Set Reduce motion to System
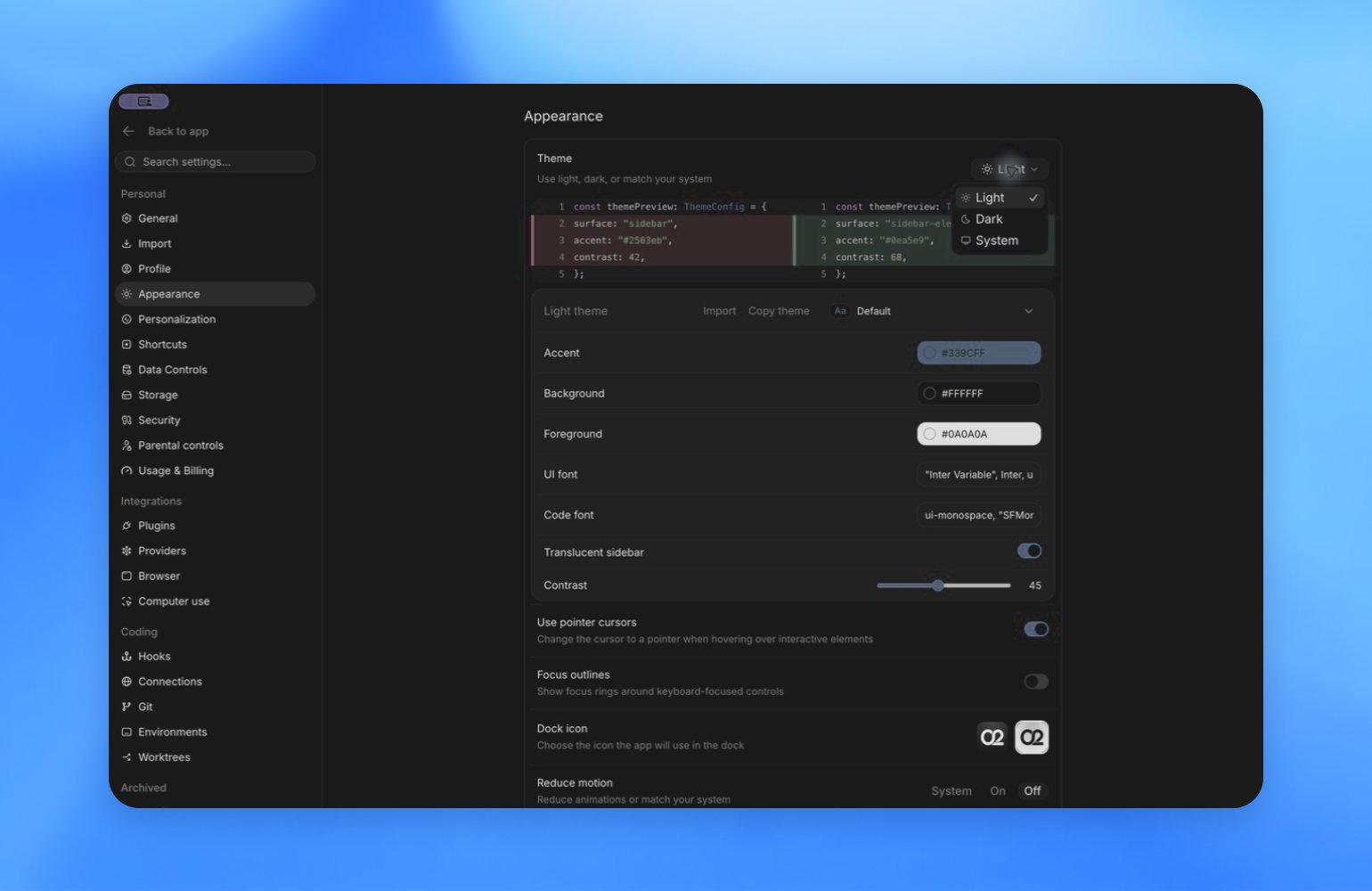Screen dimensions: 1372x891 click(x=951, y=790)
